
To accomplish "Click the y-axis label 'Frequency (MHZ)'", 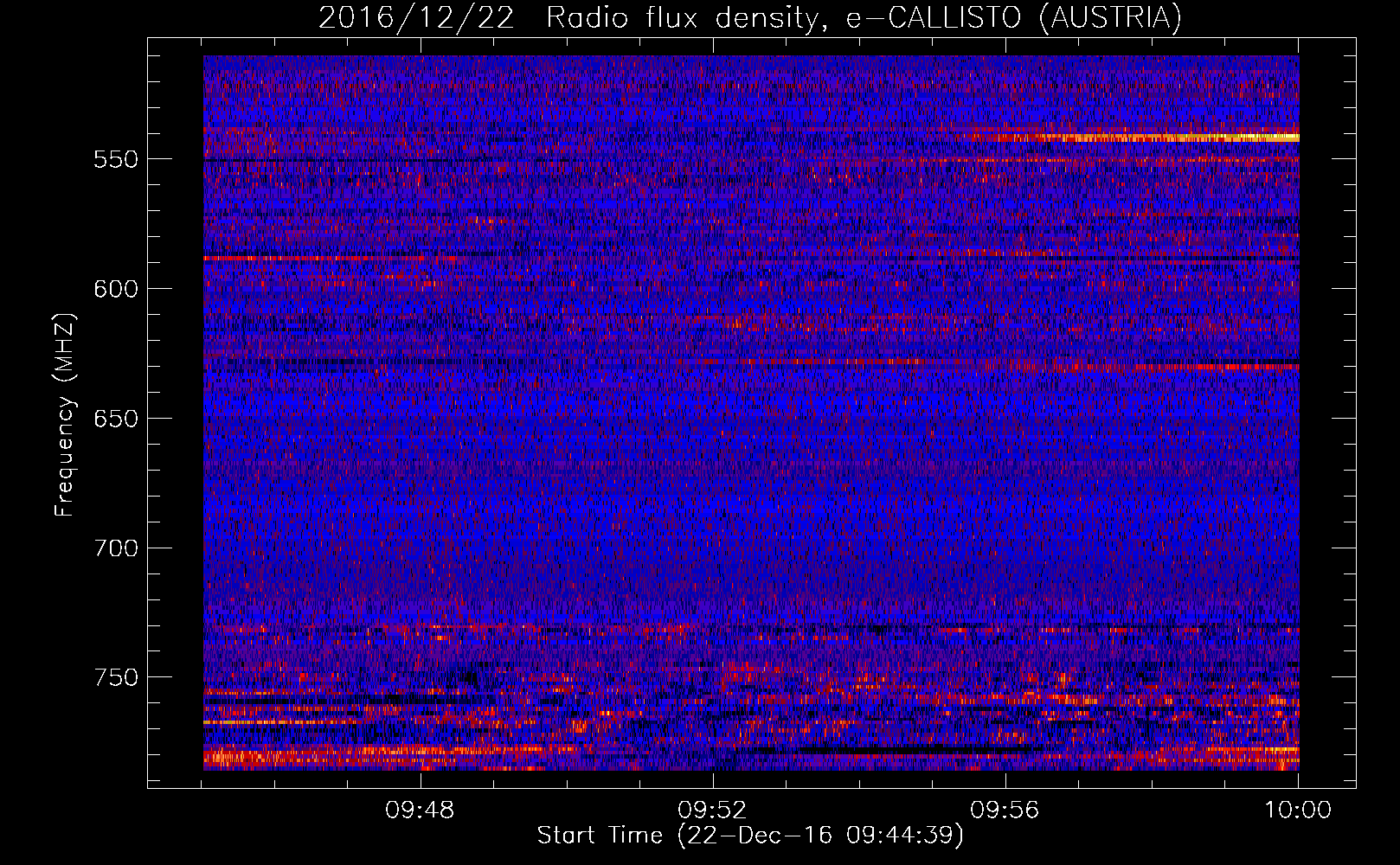I will 65,415.
